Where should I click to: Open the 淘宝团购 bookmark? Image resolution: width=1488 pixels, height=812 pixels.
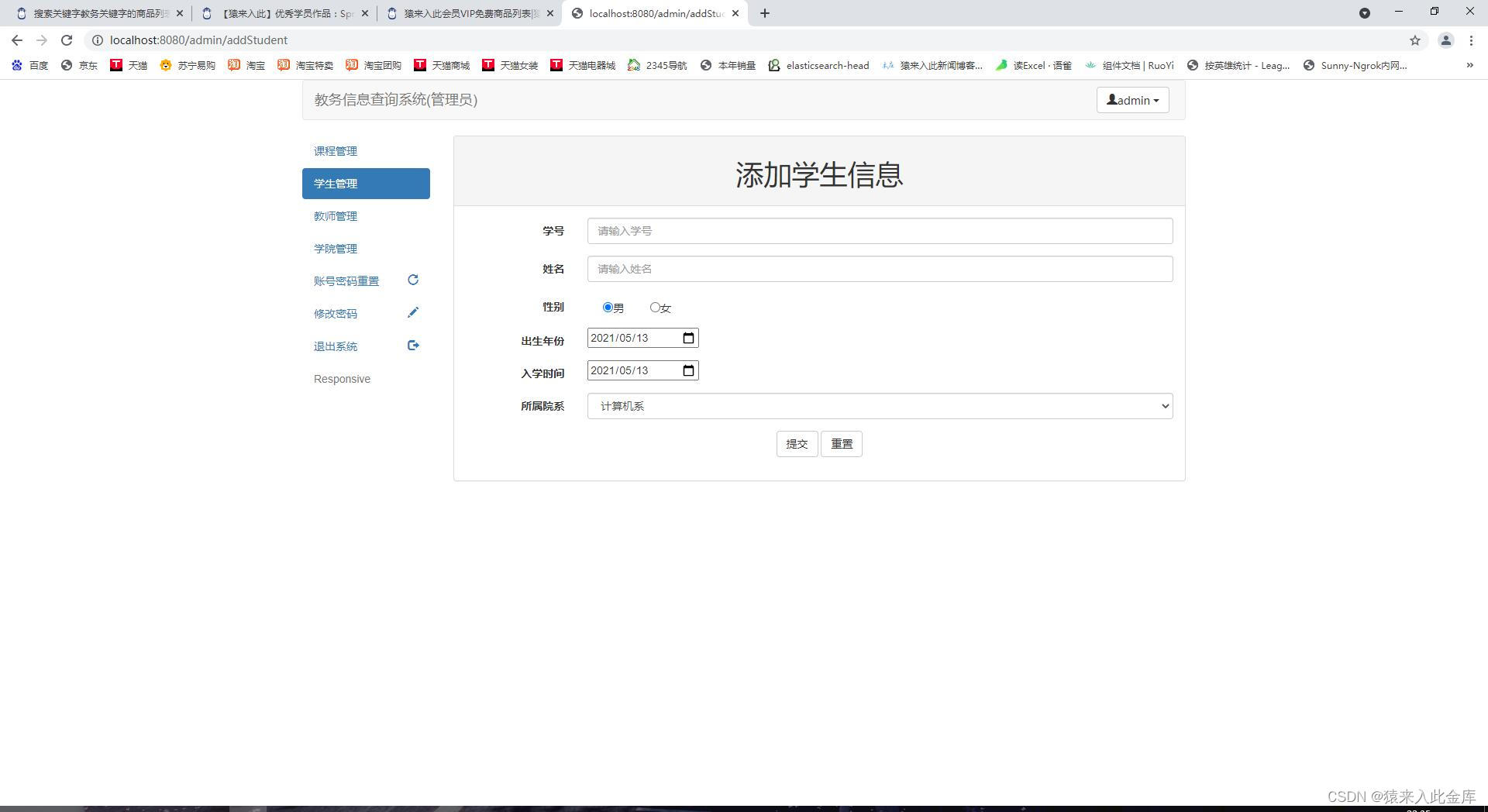(x=374, y=65)
